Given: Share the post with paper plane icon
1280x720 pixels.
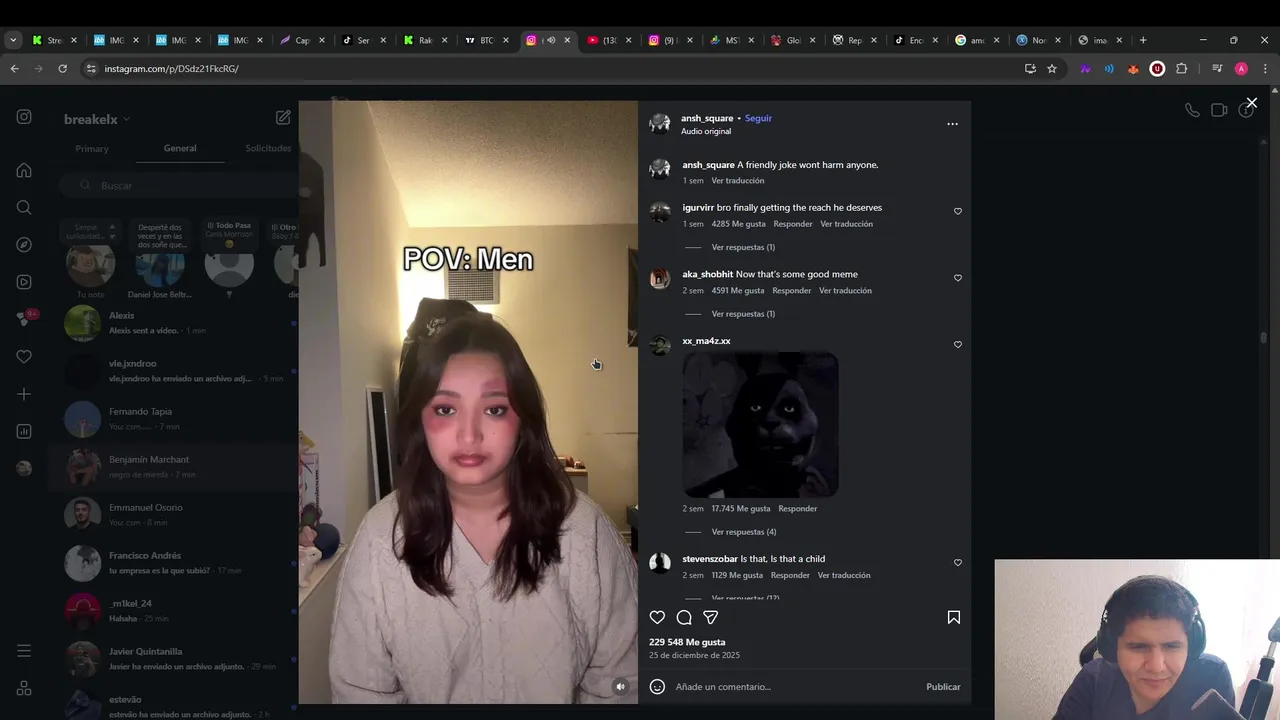Looking at the screenshot, I should pyautogui.click(x=711, y=618).
